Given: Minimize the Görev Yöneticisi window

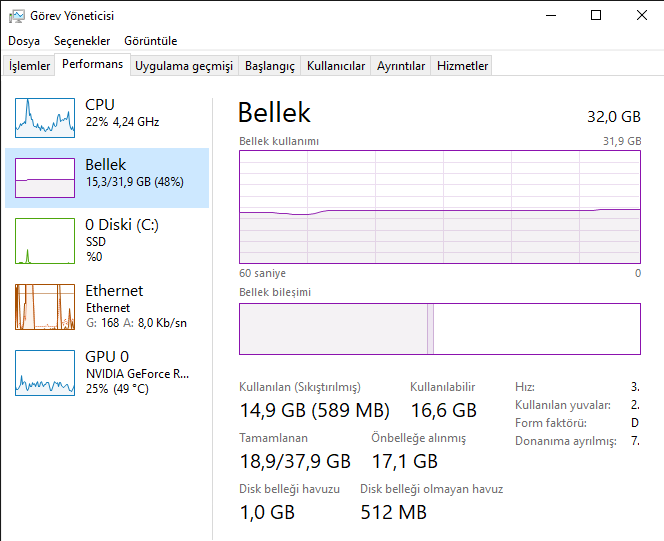Looking at the screenshot, I should (550, 16).
